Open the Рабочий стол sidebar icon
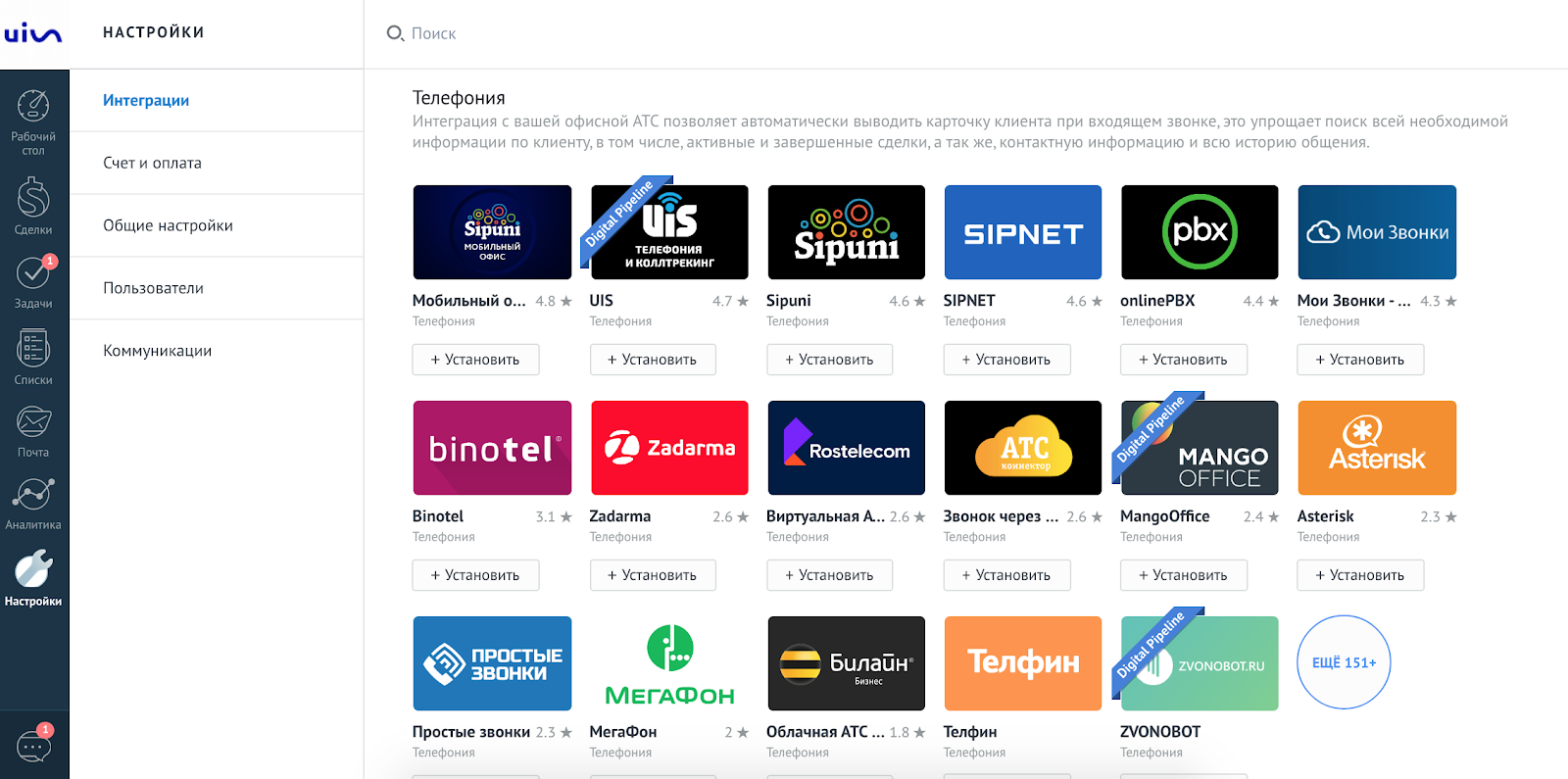Viewport: 1568px width, 779px height. coord(33,122)
